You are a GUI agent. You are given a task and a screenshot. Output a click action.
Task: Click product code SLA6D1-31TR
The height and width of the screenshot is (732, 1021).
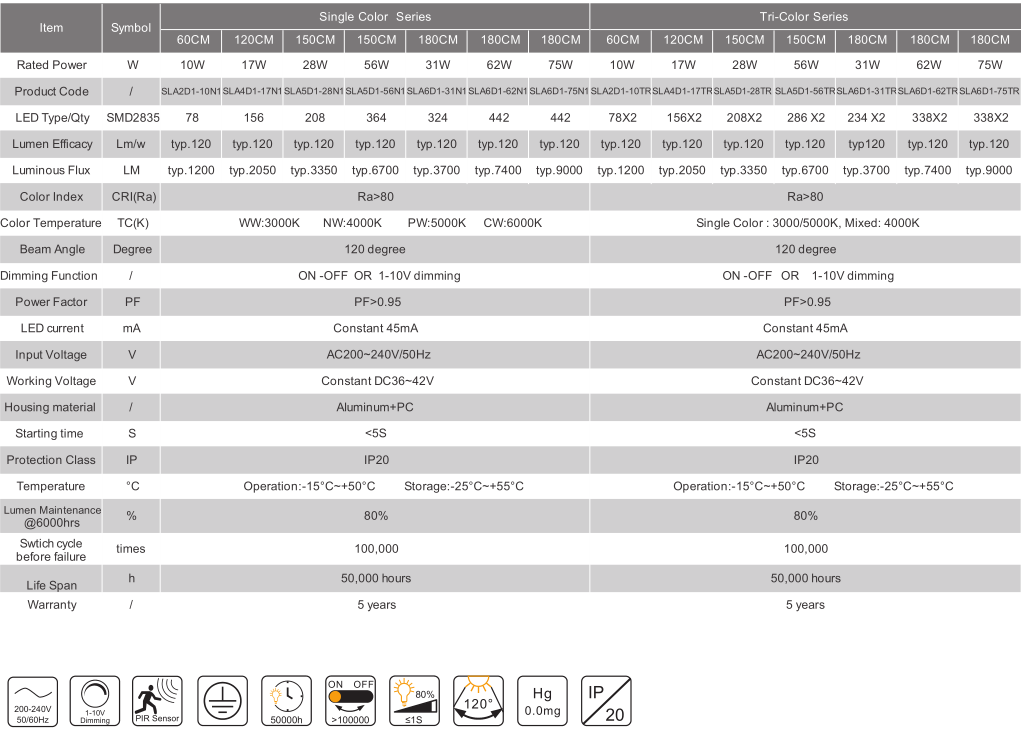(x=867, y=91)
